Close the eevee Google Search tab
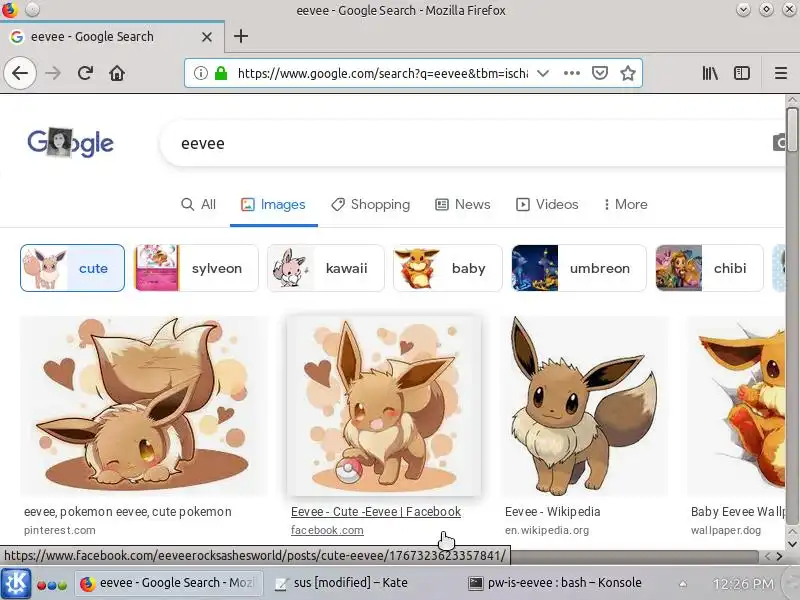Screen dimensions: 800x600 [207, 37]
